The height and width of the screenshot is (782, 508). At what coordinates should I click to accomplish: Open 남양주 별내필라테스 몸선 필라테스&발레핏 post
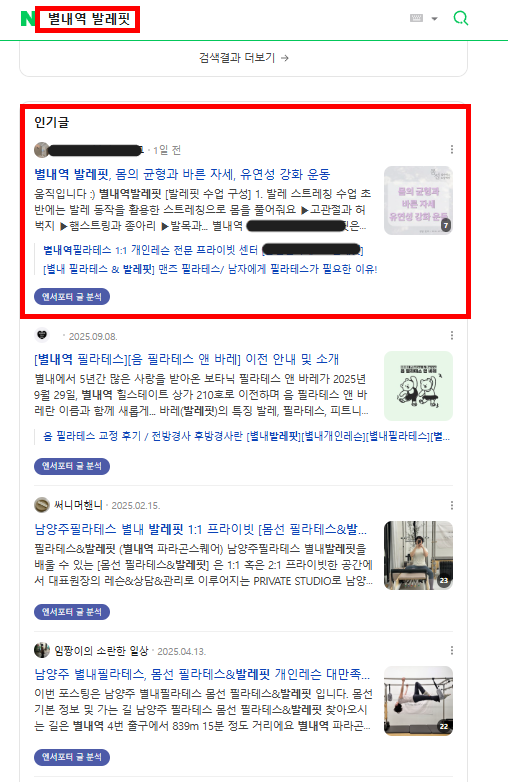pyautogui.click(x=202, y=674)
